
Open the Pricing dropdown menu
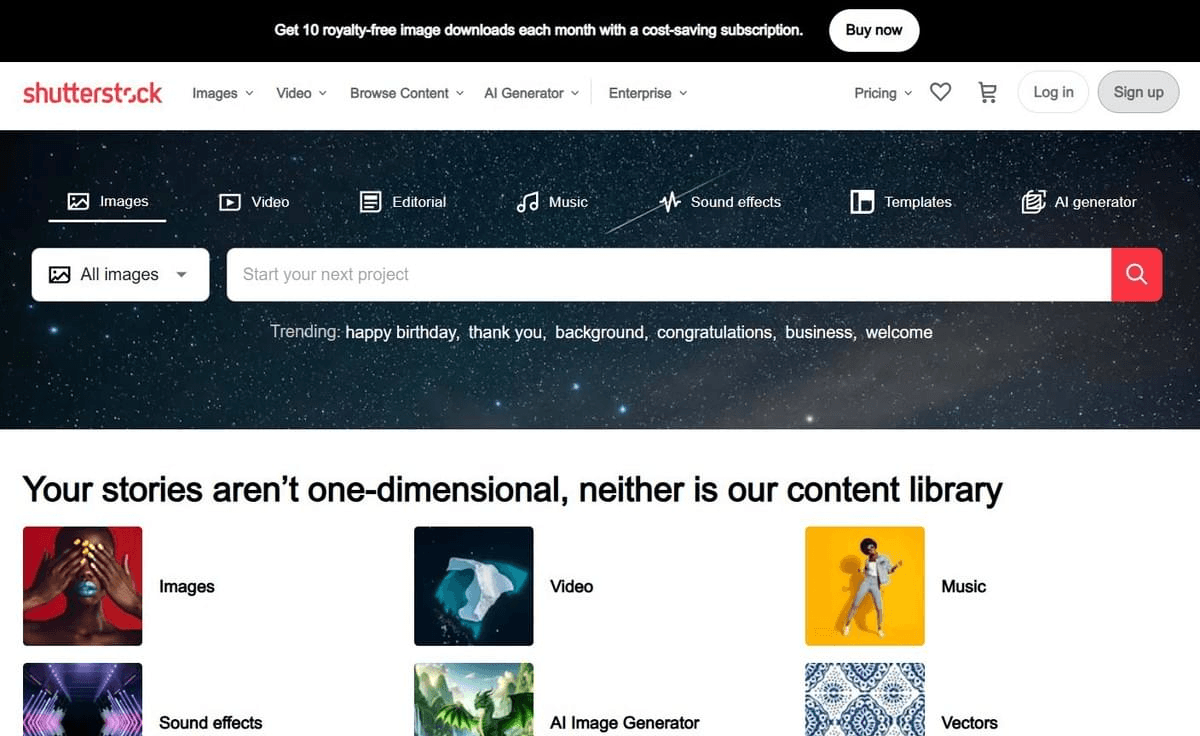tap(883, 93)
